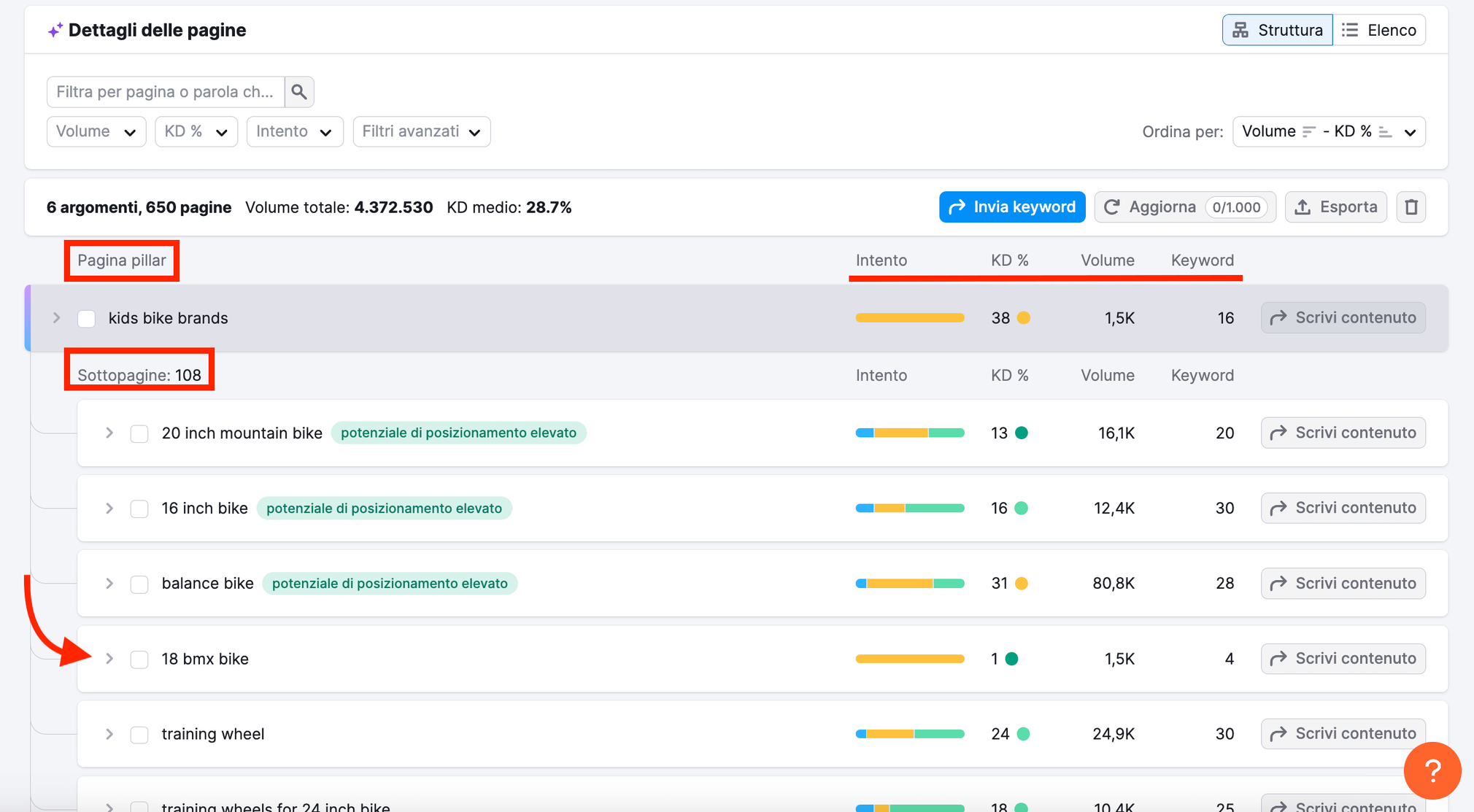Screen dimensions: 1474x812
Task: Click Scrivi contenuto for 16 inch bike
Action: click(x=1343, y=509)
